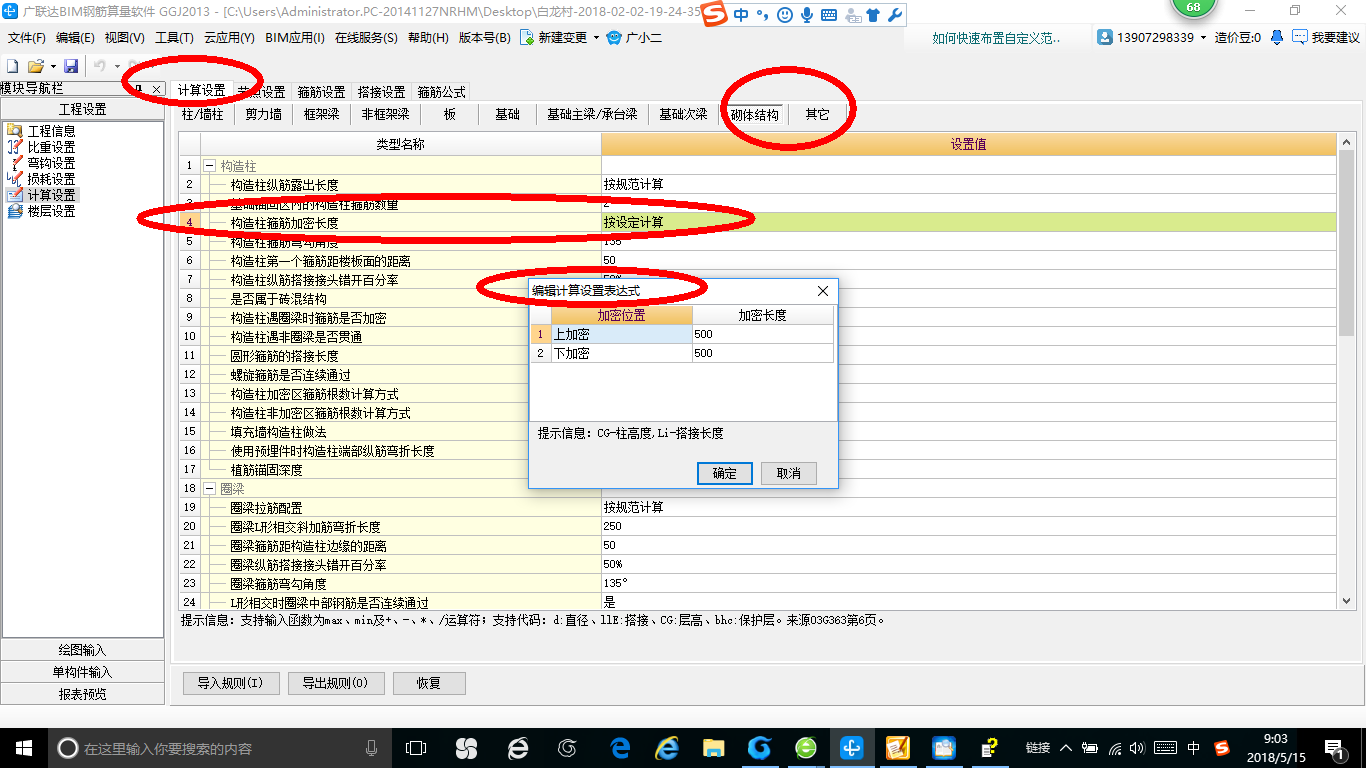
Task: Toggle Sogou Chinese/English 中 mode
Action: coord(741,15)
